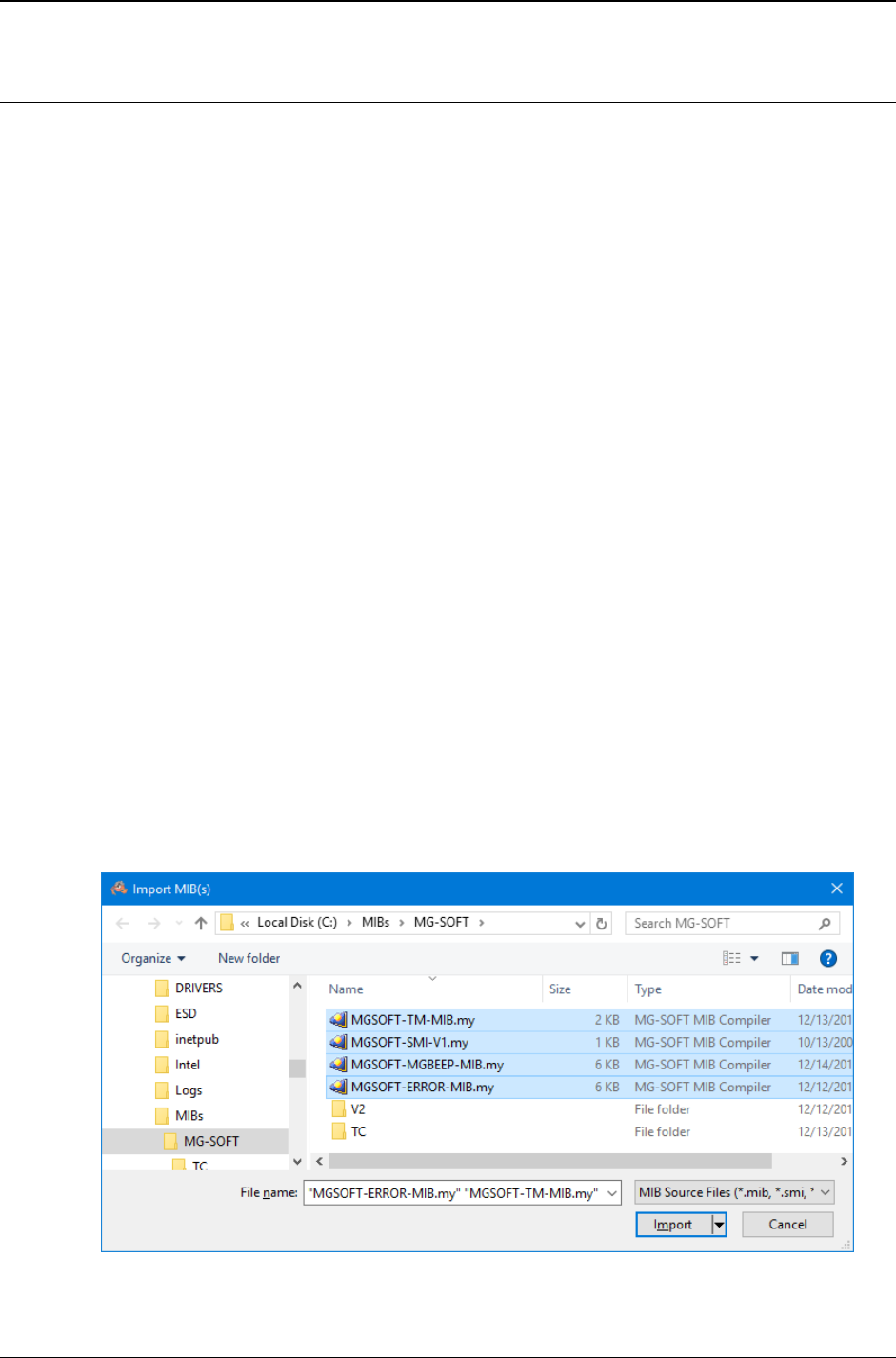Expand address bar history dropdown

pyautogui.click(x=580, y=924)
